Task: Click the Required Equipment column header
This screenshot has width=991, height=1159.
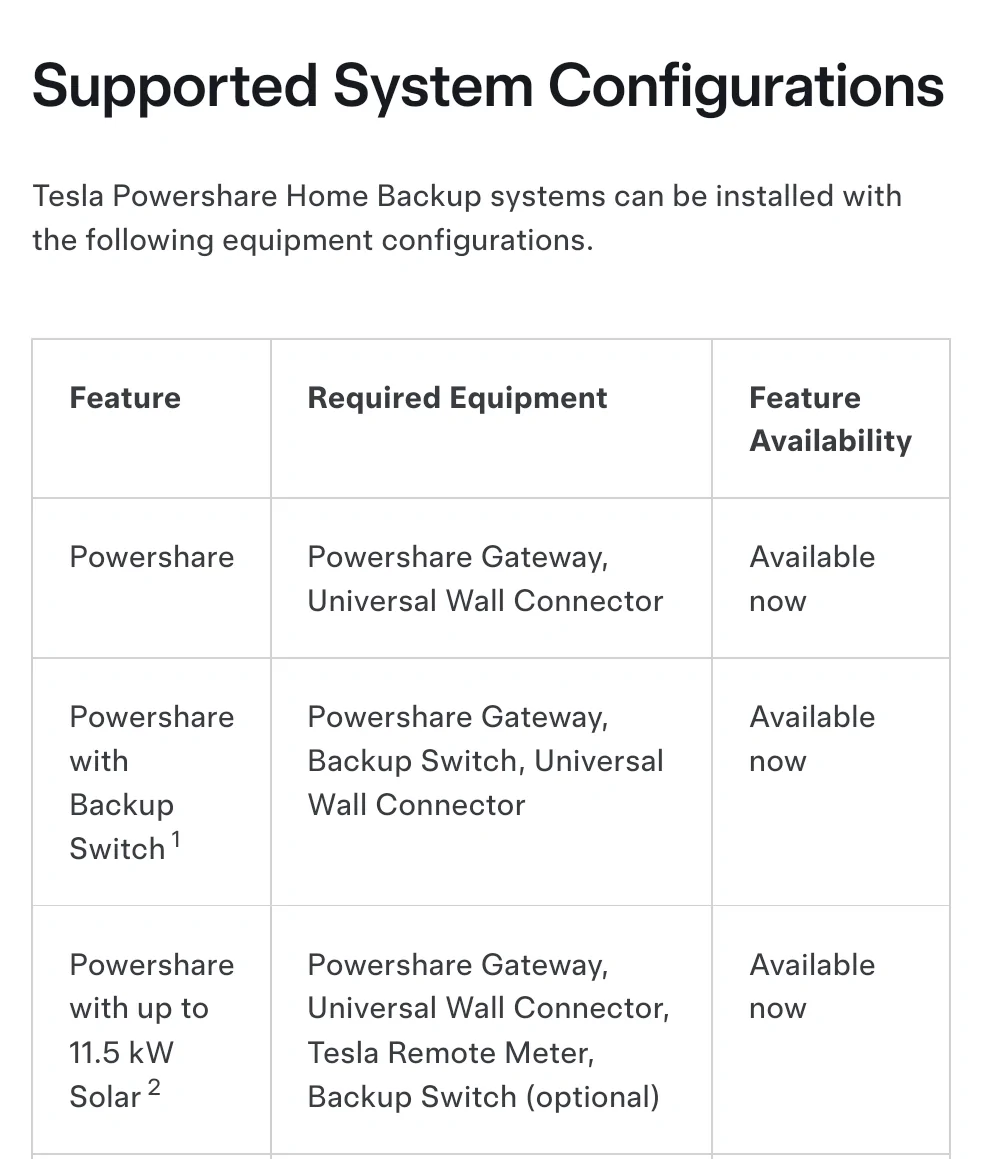Action: pyautogui.click(x=457, y=398)
